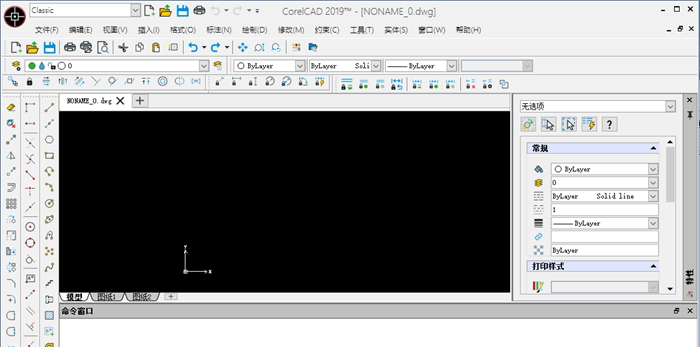The width and height of the screenshot is (700, 360).
Task: Open the 修改(M) menu
Action: [x=291, y=30]
